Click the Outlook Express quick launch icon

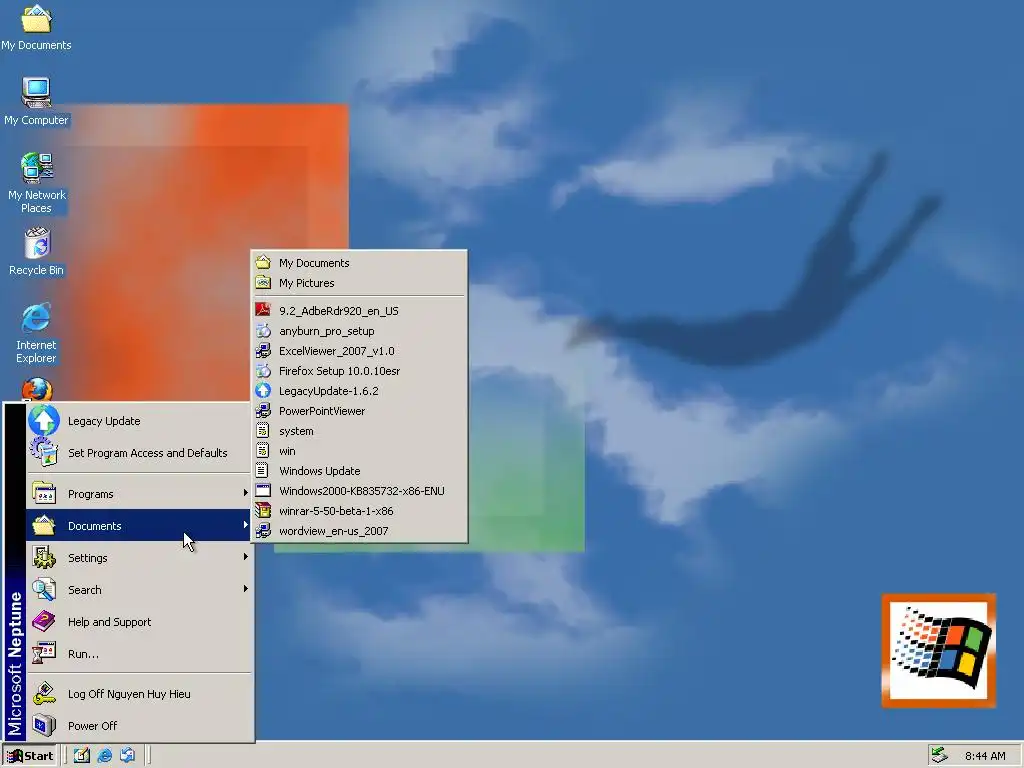pos(127,756)
